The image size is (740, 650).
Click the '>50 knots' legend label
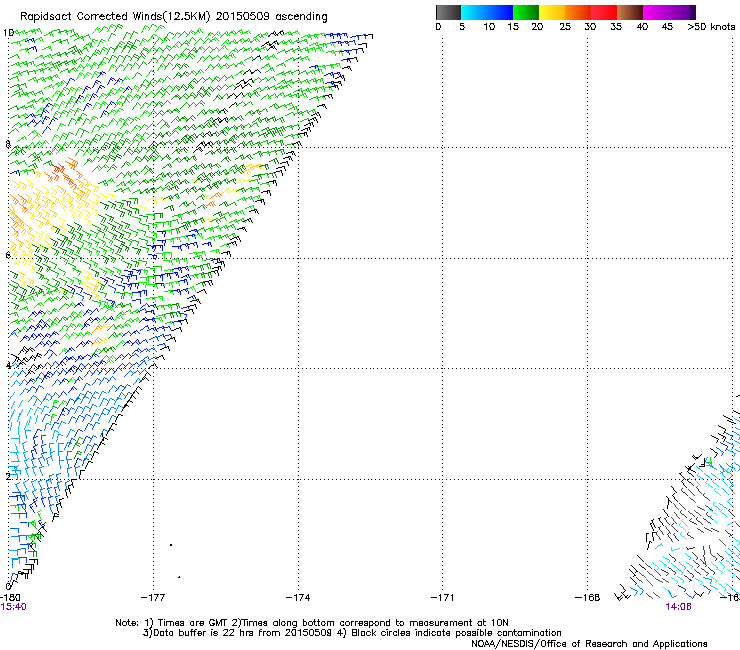coord(711,27)
